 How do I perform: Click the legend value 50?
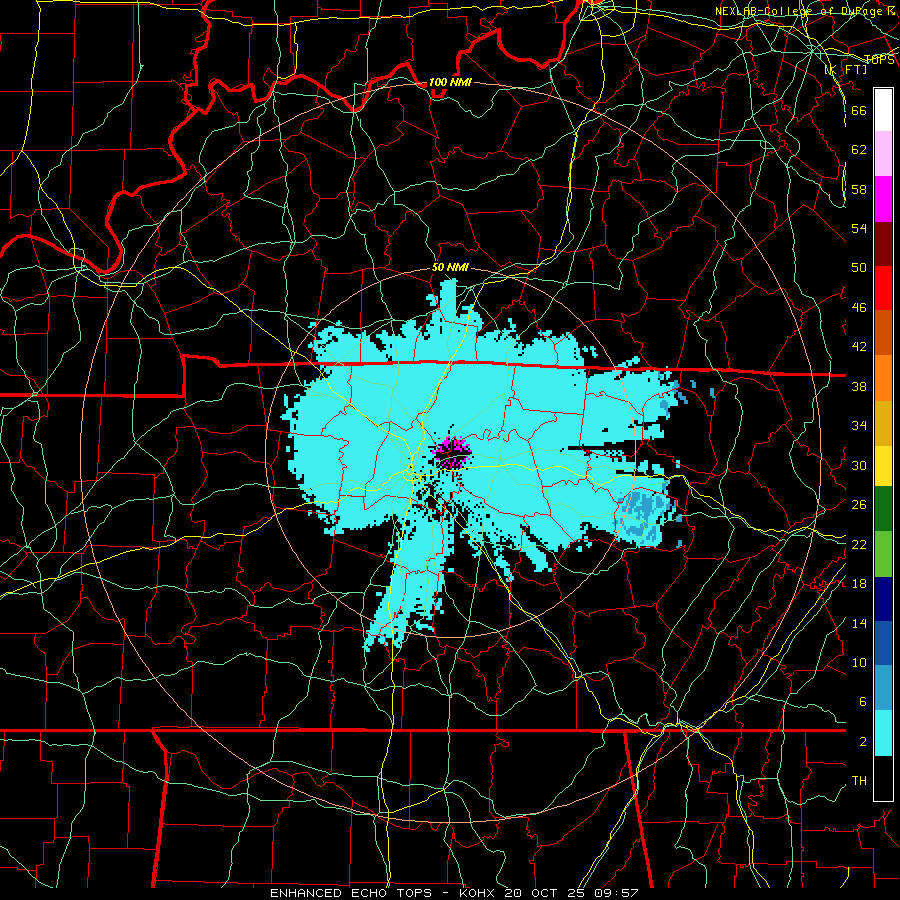[x=859, y=267]
